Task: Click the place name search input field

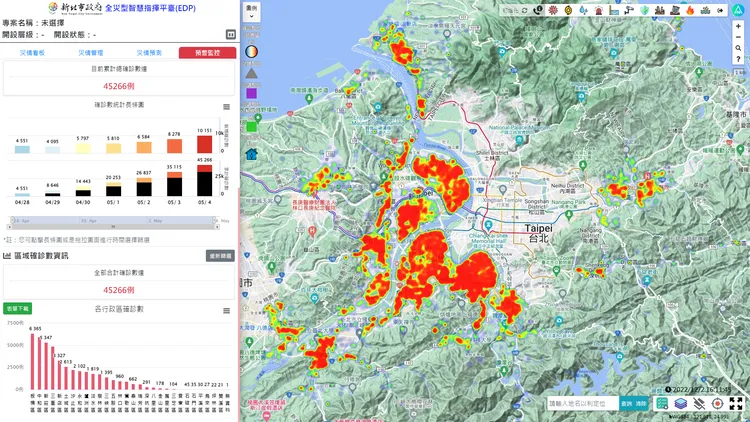Action: pyautogui.click(x=582, y=403)
